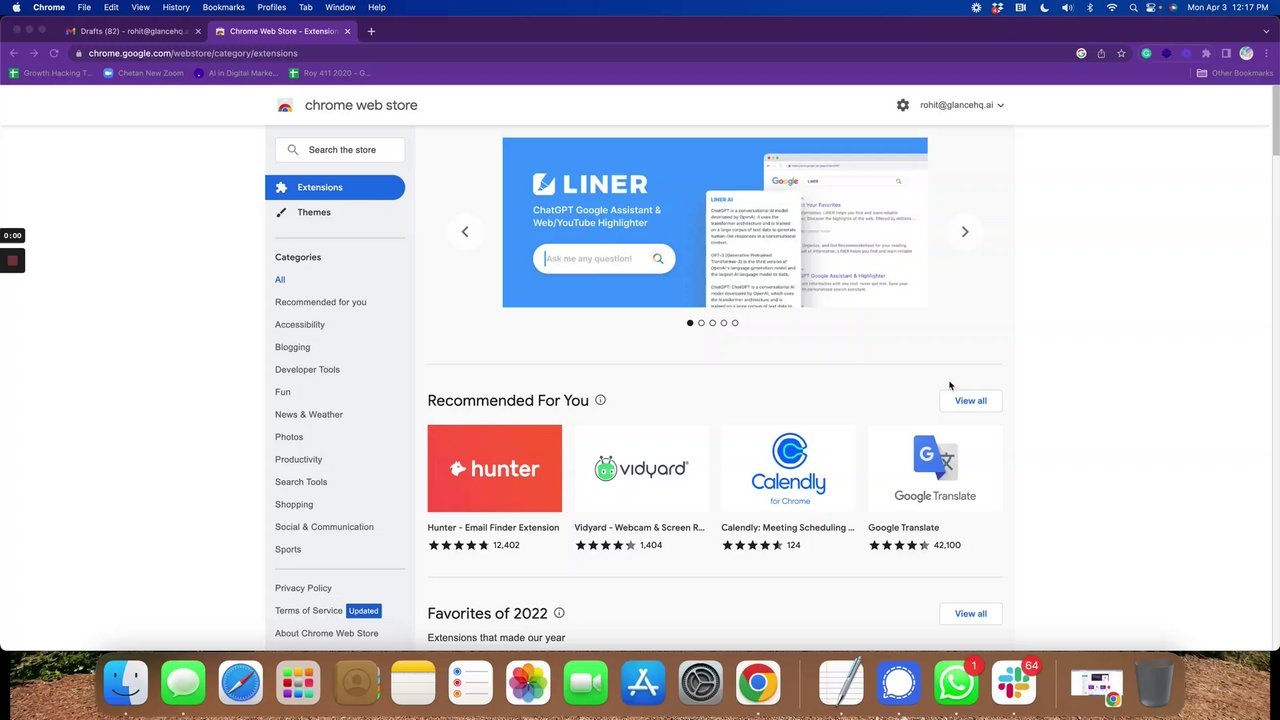Open the Hunter Email Finder extension card
Image resolution: width=1280 pixels, height=720 pixels.
(x=495, y=488)
